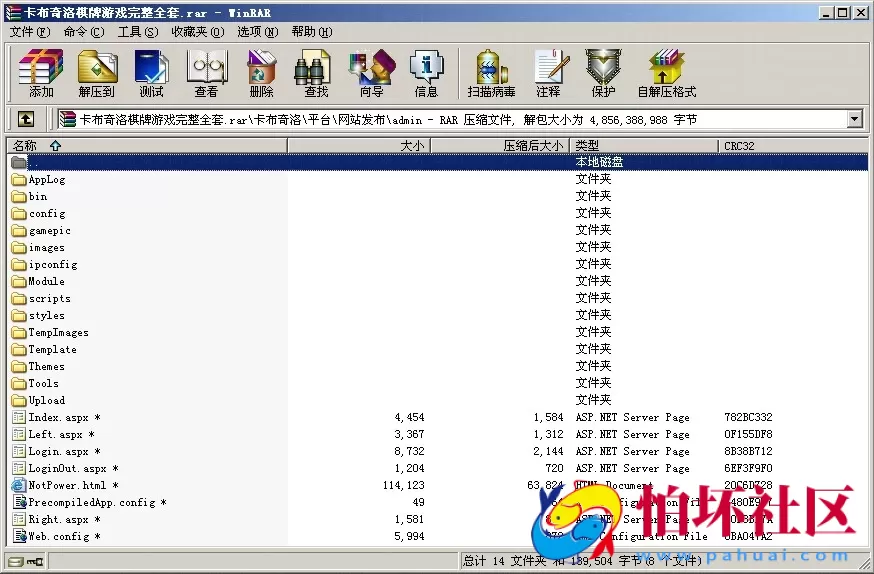Open the Wizard (向导) tool
874x574 pixels.
(371, 73)
